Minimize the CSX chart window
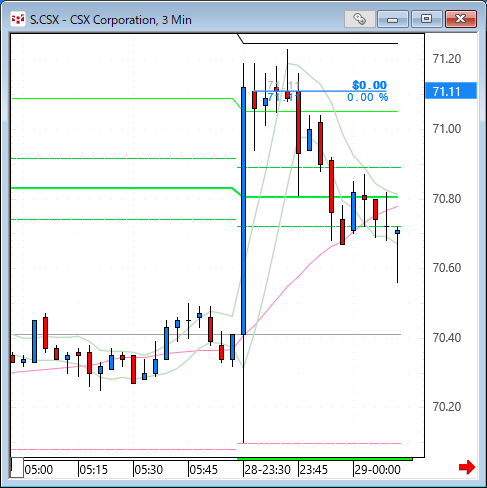Viewport: 487px width, 488px height. pyautogui.click(x=393, y=19)
